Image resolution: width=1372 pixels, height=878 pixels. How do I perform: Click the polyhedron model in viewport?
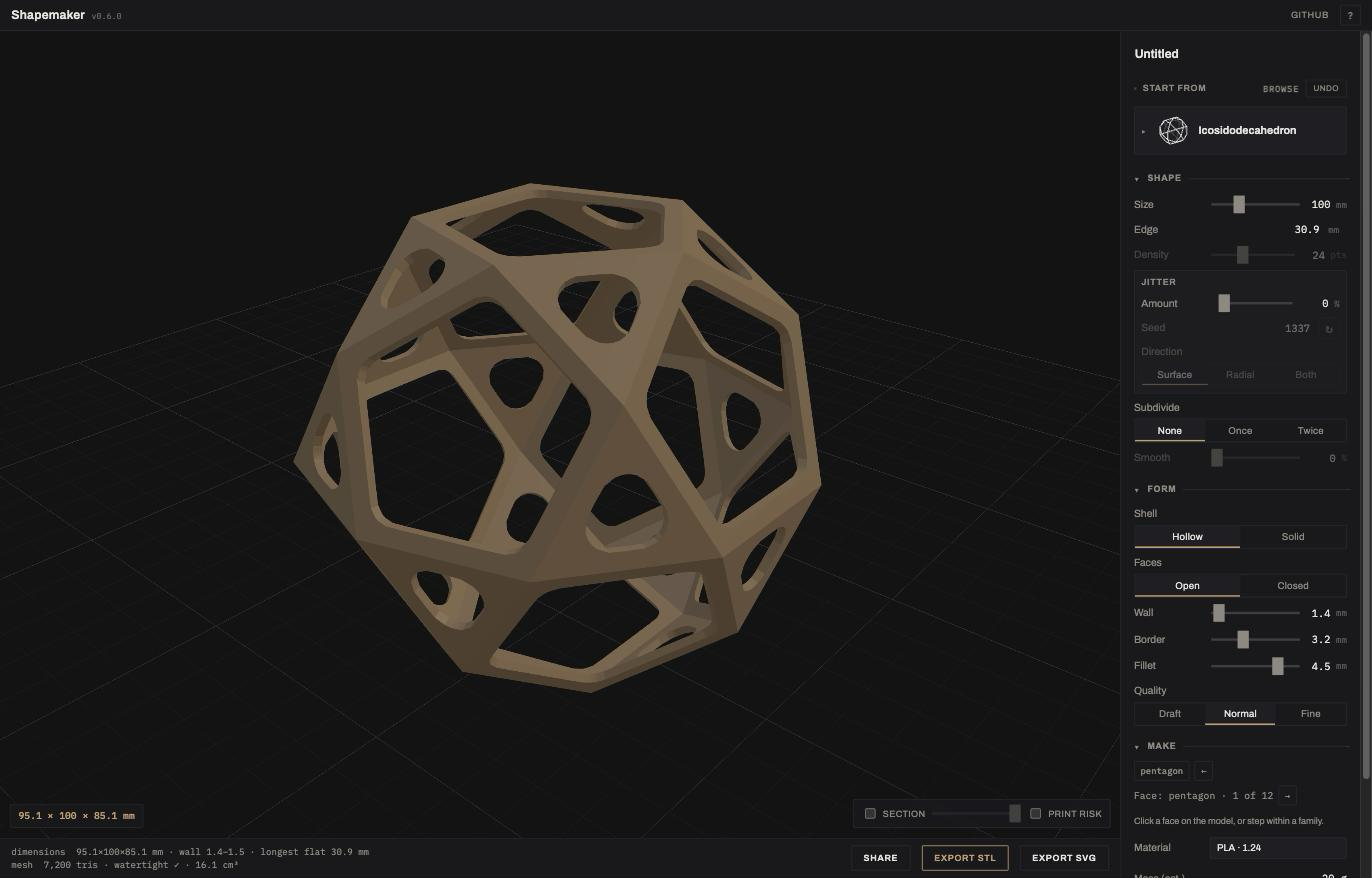(558, 438)
